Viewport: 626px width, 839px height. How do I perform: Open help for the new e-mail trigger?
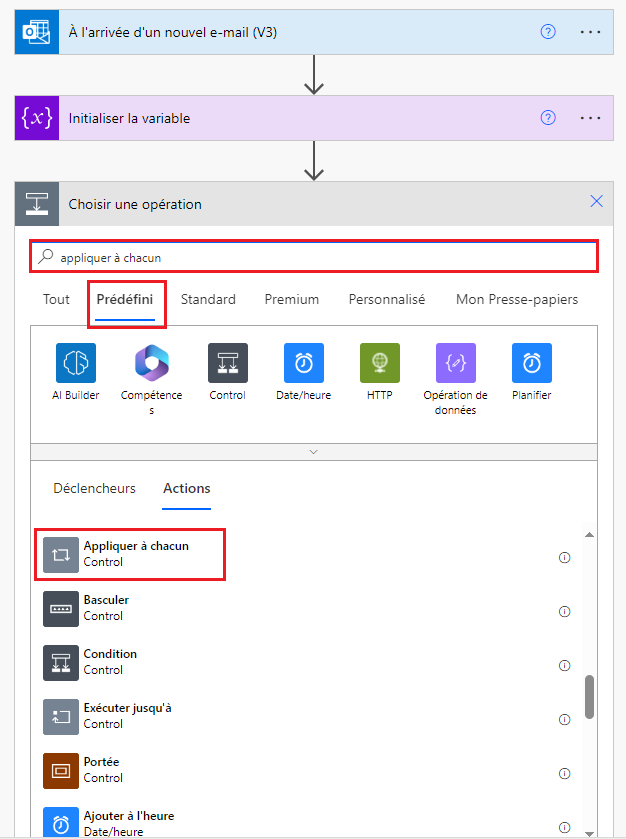548,32
